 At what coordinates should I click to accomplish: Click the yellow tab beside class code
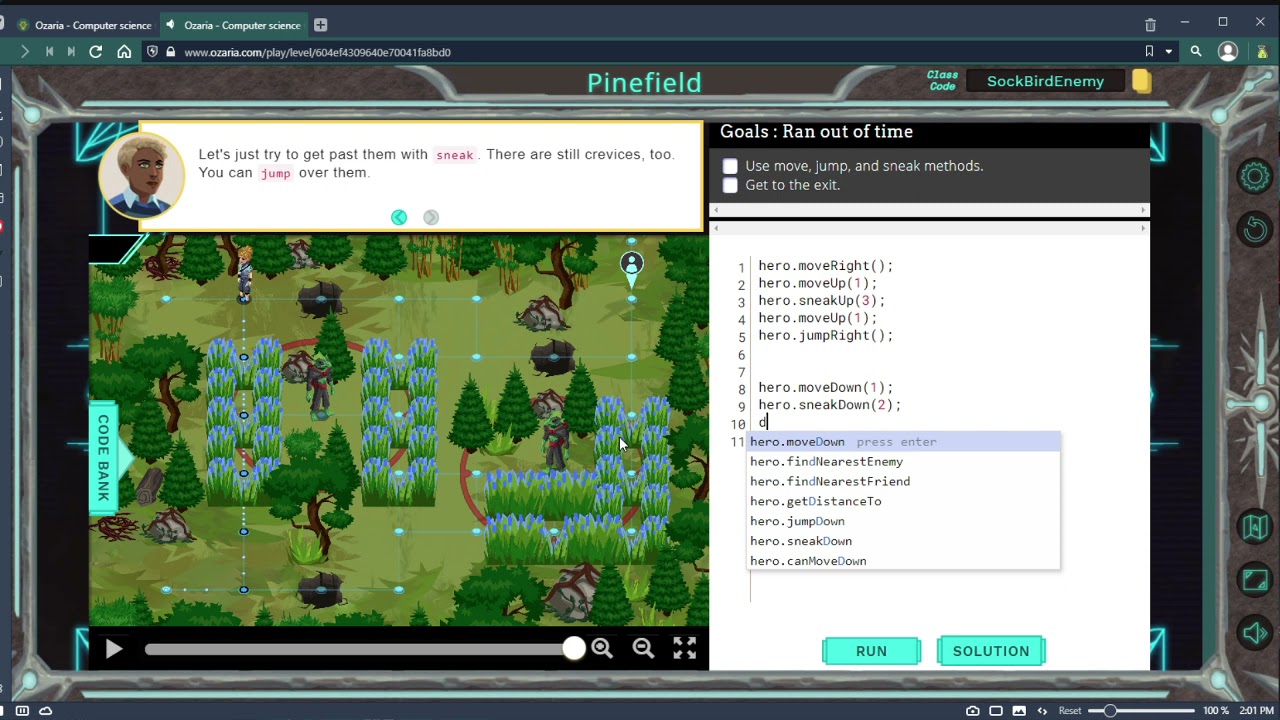[x=1142, y=82]
